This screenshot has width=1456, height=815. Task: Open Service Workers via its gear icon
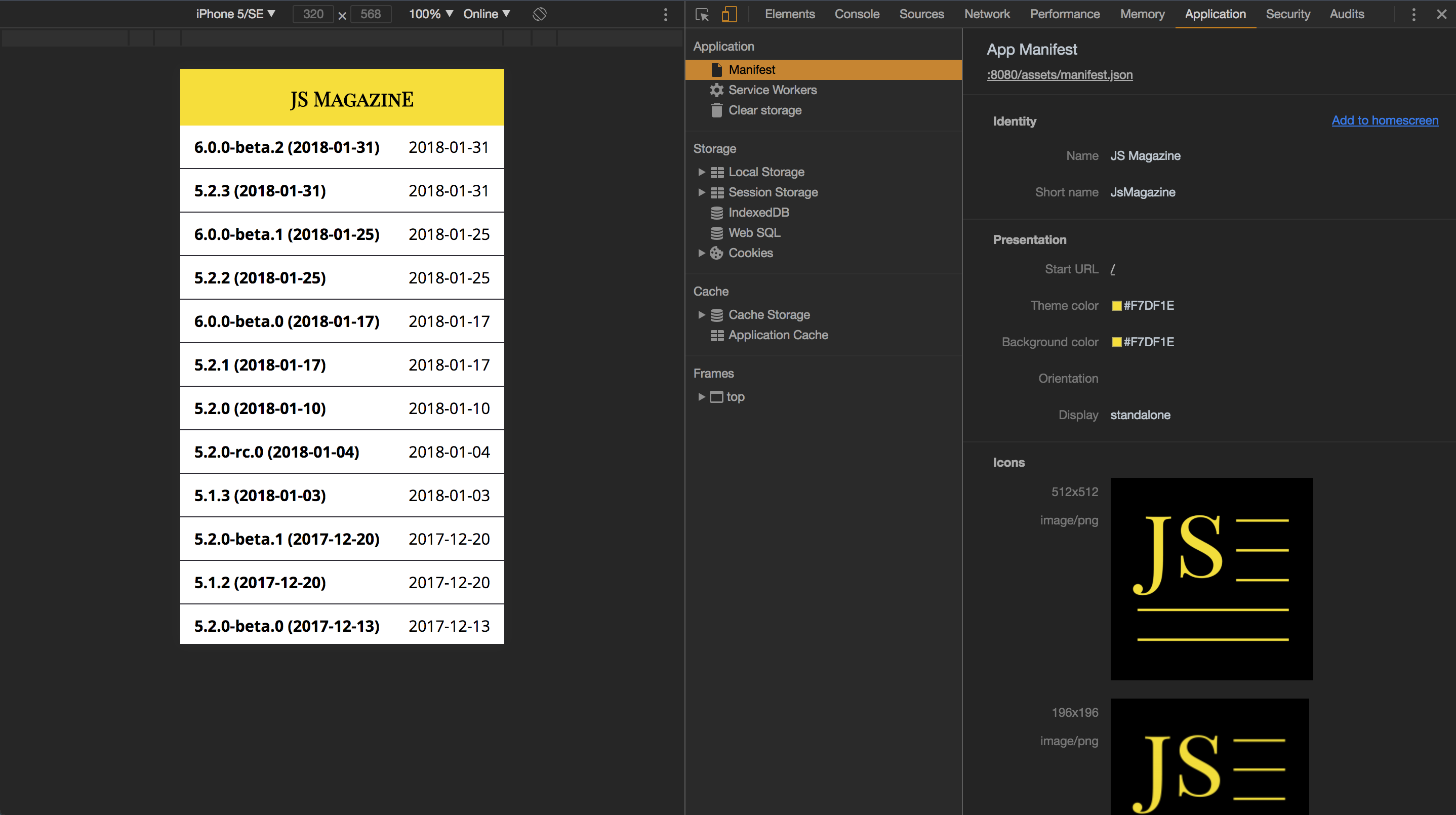716,89
